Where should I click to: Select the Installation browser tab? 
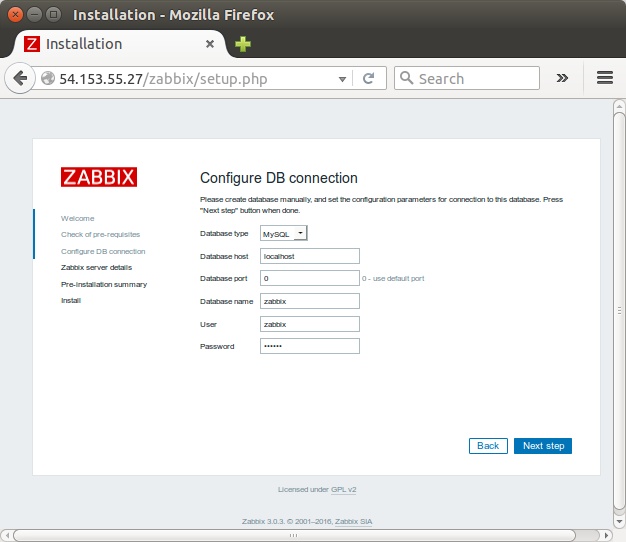pos(120,44)
